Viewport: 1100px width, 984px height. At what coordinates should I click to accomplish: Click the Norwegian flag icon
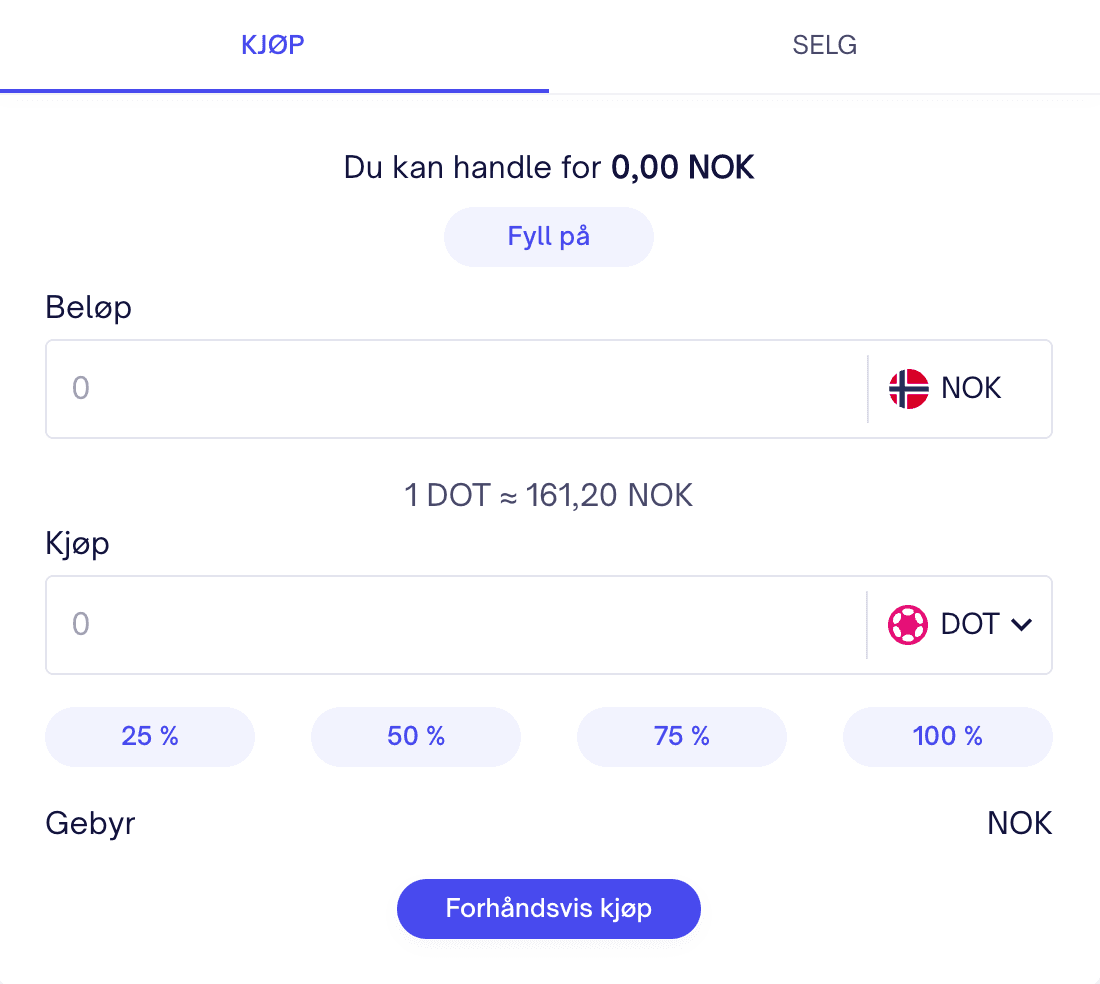[x=908, y=389]
